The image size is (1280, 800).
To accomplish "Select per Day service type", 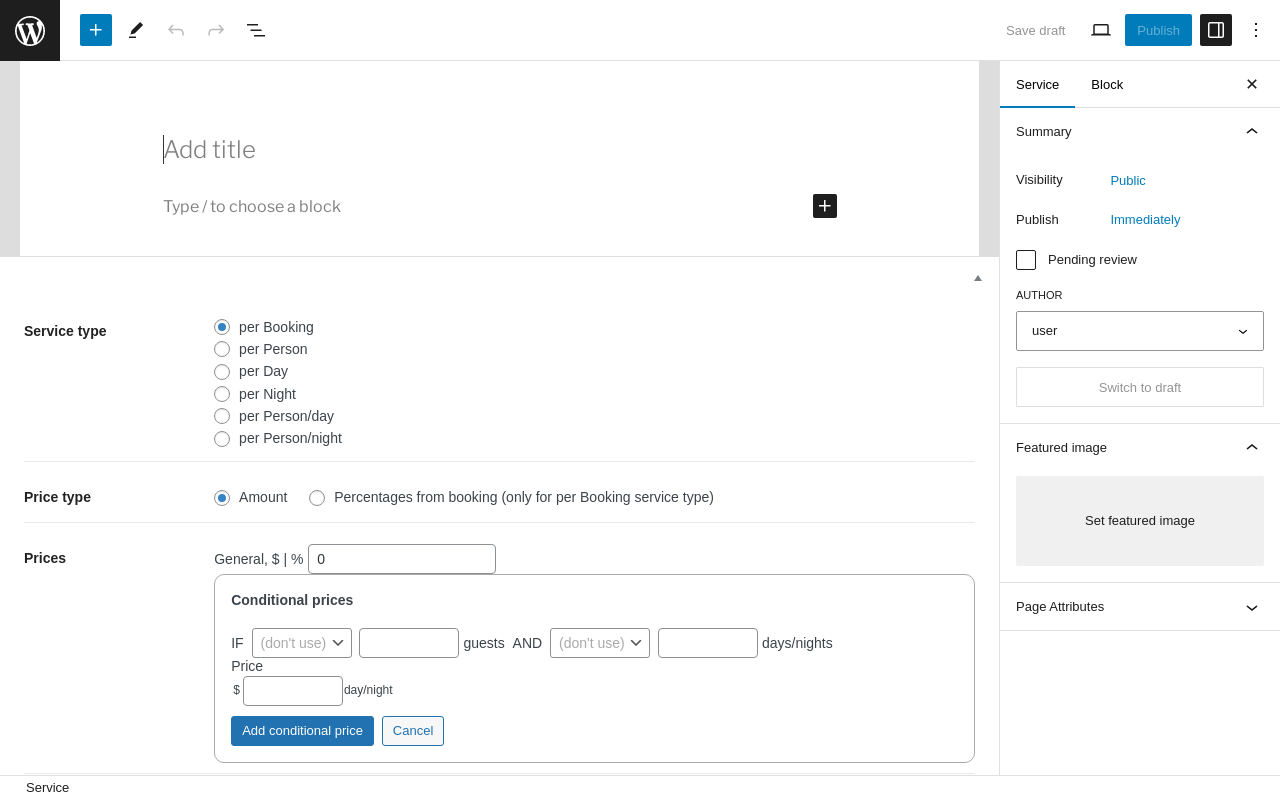I will pos(222,372).
